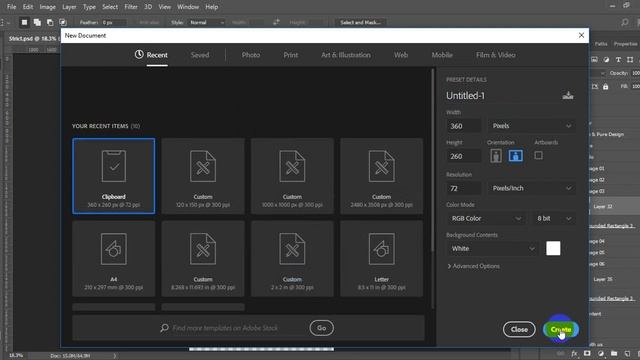Select the Letter 8.5 x 11 in preset

pyautogui.click(x=381, y=259)
